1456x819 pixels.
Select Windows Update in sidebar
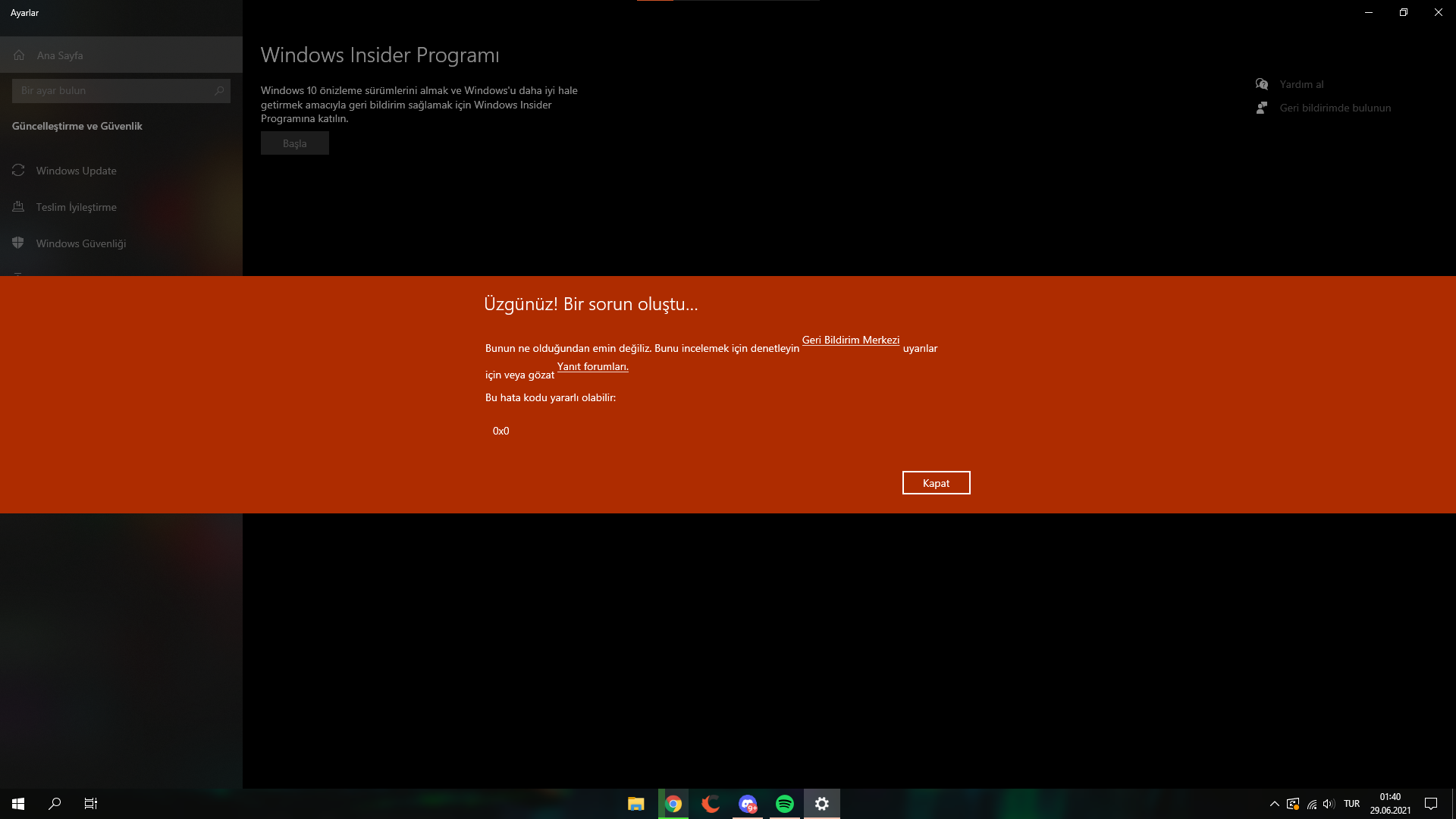(76, 171)
